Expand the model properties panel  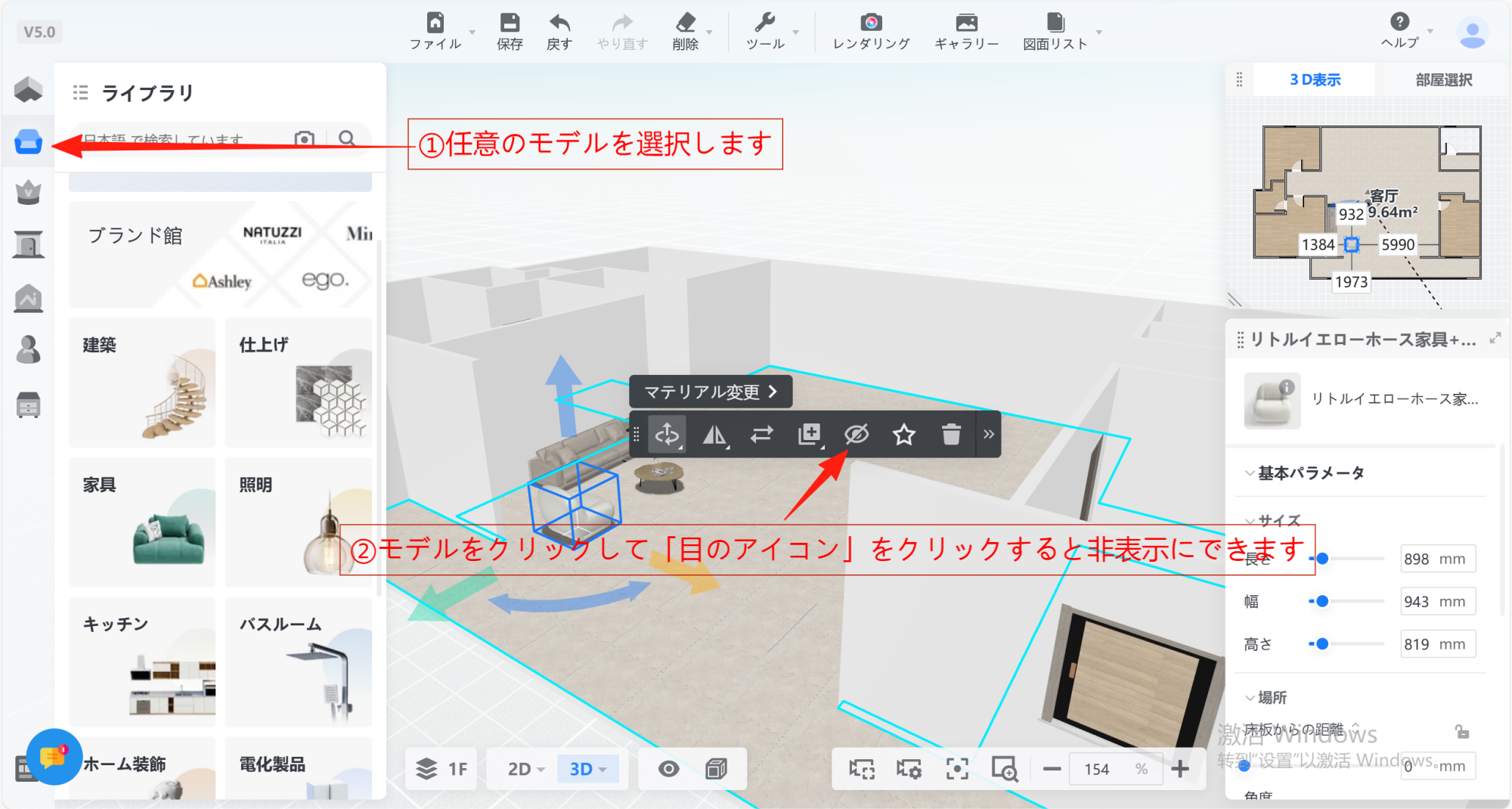point(1495,338)
